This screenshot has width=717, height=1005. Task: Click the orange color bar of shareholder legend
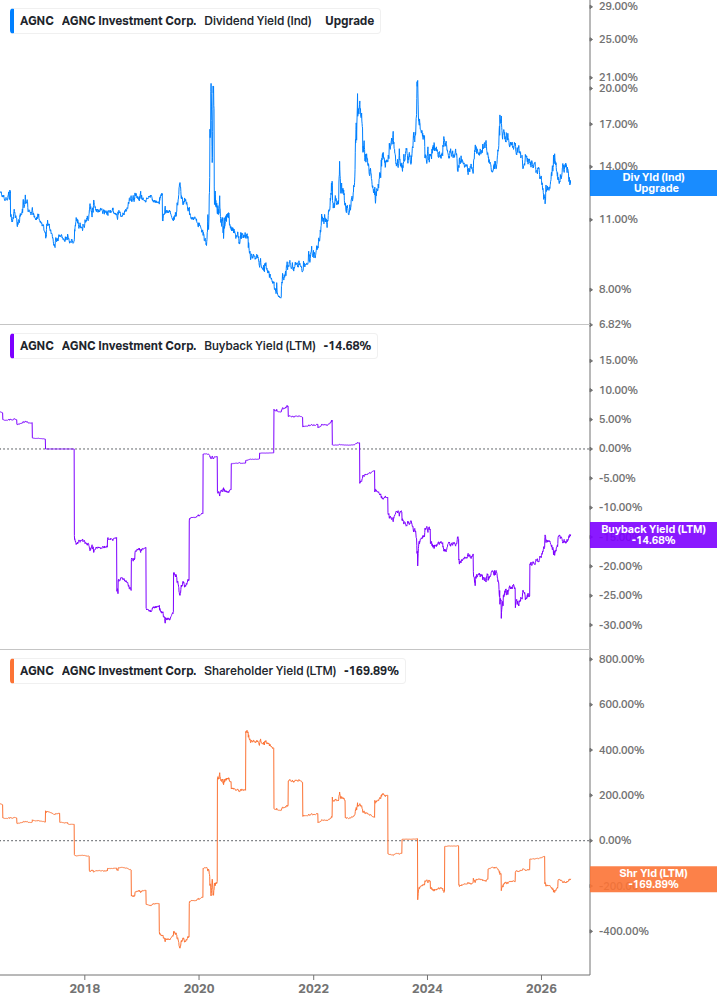pyautogui.click(x=12, y=670)
